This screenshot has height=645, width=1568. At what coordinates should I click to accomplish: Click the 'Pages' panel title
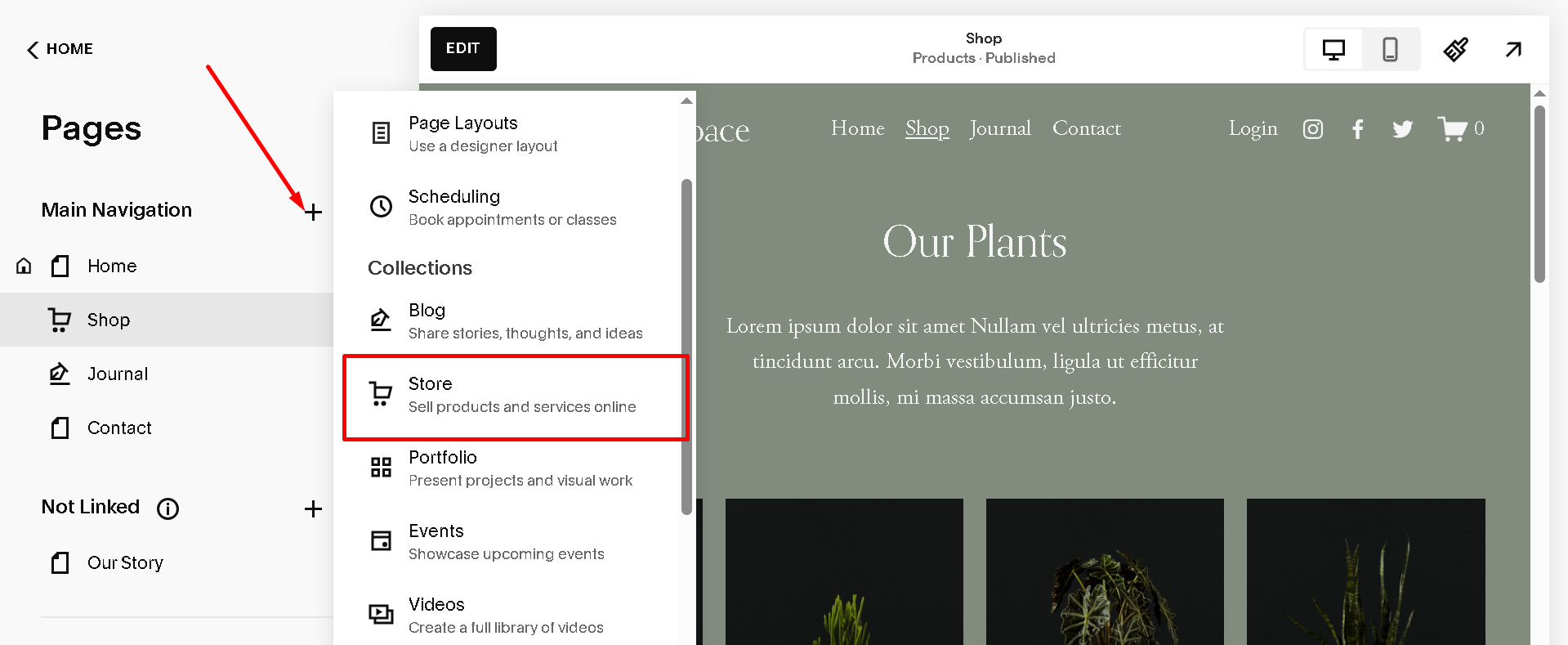click(x=92, y=128)
